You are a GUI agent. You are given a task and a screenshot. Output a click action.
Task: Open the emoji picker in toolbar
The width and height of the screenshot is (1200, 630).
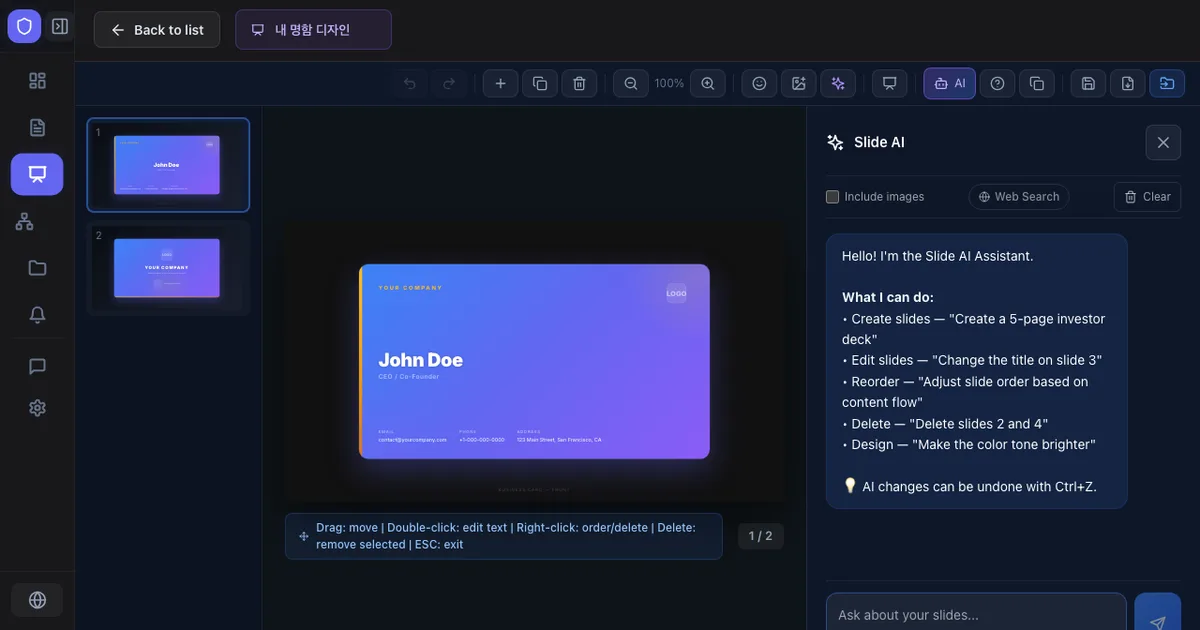click(759, 84)
